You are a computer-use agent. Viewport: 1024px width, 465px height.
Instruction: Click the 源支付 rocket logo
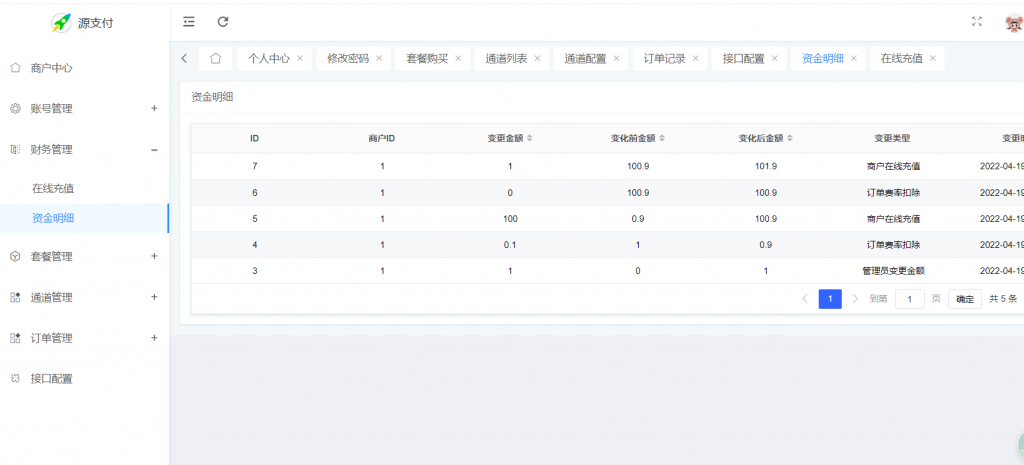point(62,22)
